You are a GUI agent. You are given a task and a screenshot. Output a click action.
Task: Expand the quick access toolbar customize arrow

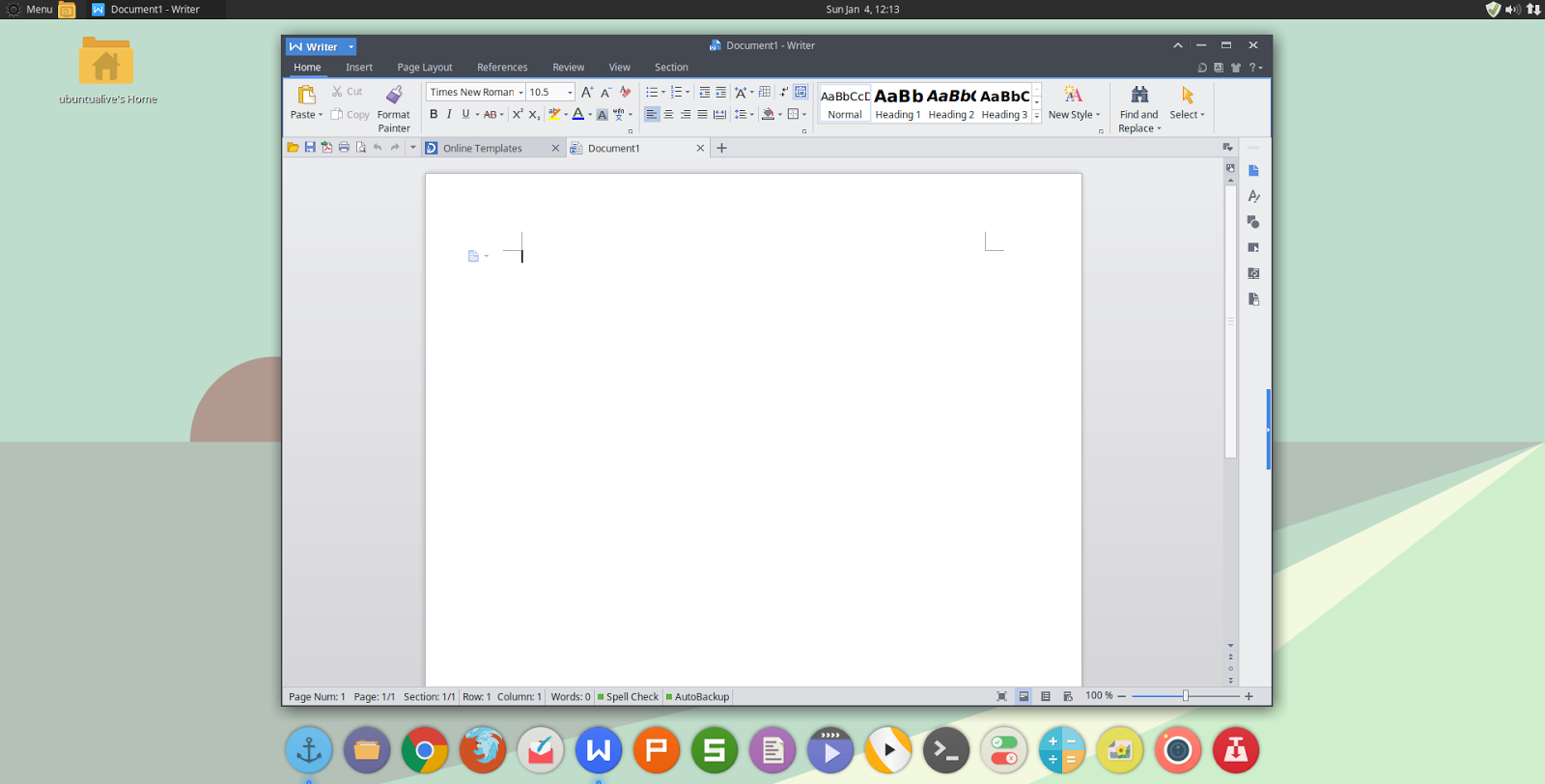click(412, 148)
